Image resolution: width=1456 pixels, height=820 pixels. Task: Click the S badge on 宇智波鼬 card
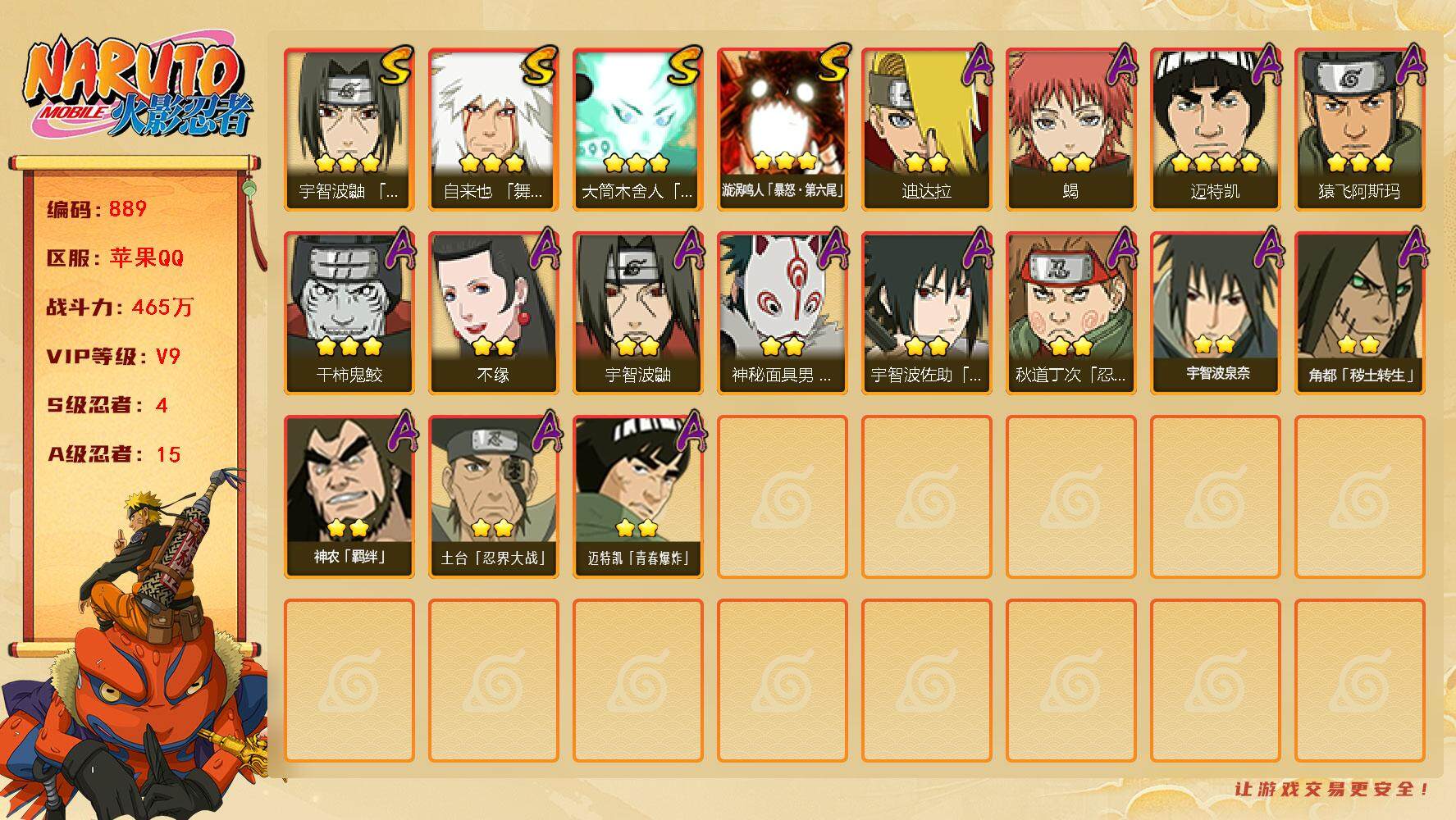point(395,66)
